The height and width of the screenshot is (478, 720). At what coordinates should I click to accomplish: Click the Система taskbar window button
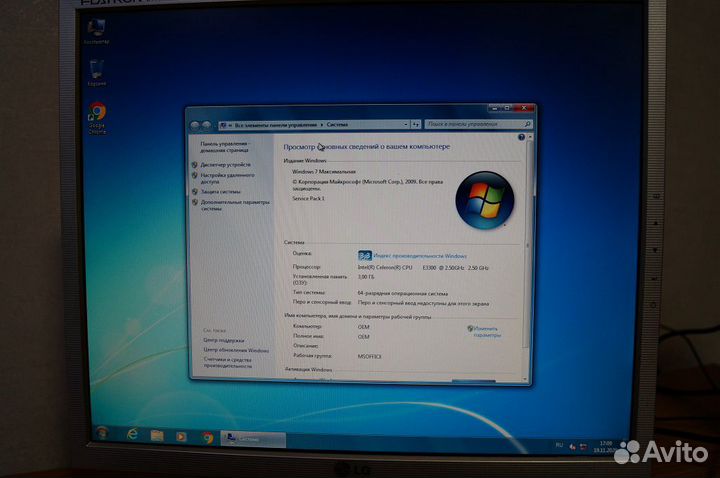253,439
